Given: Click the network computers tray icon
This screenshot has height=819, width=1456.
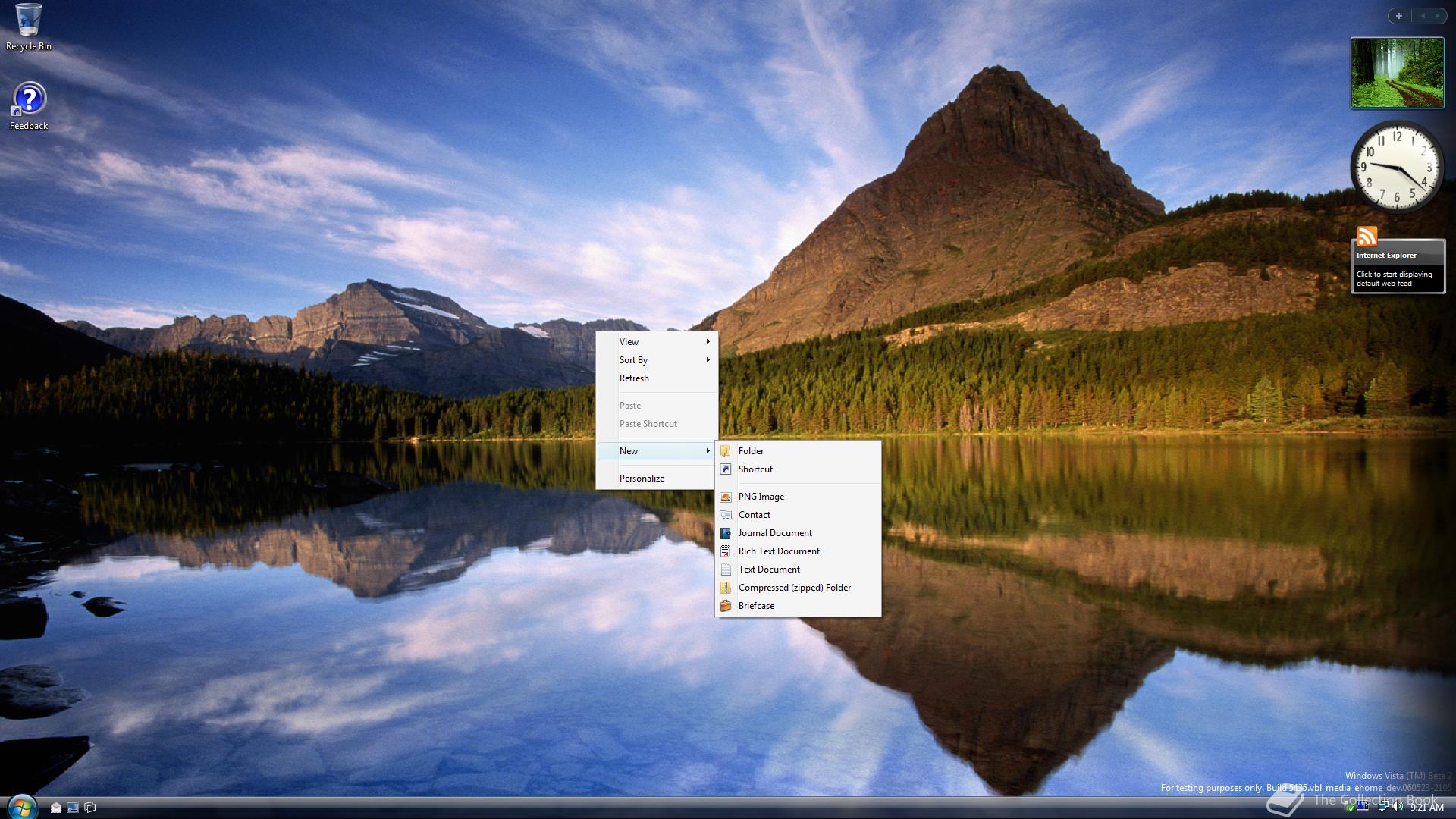Looking at the screenshot, I should (1383, 806).
